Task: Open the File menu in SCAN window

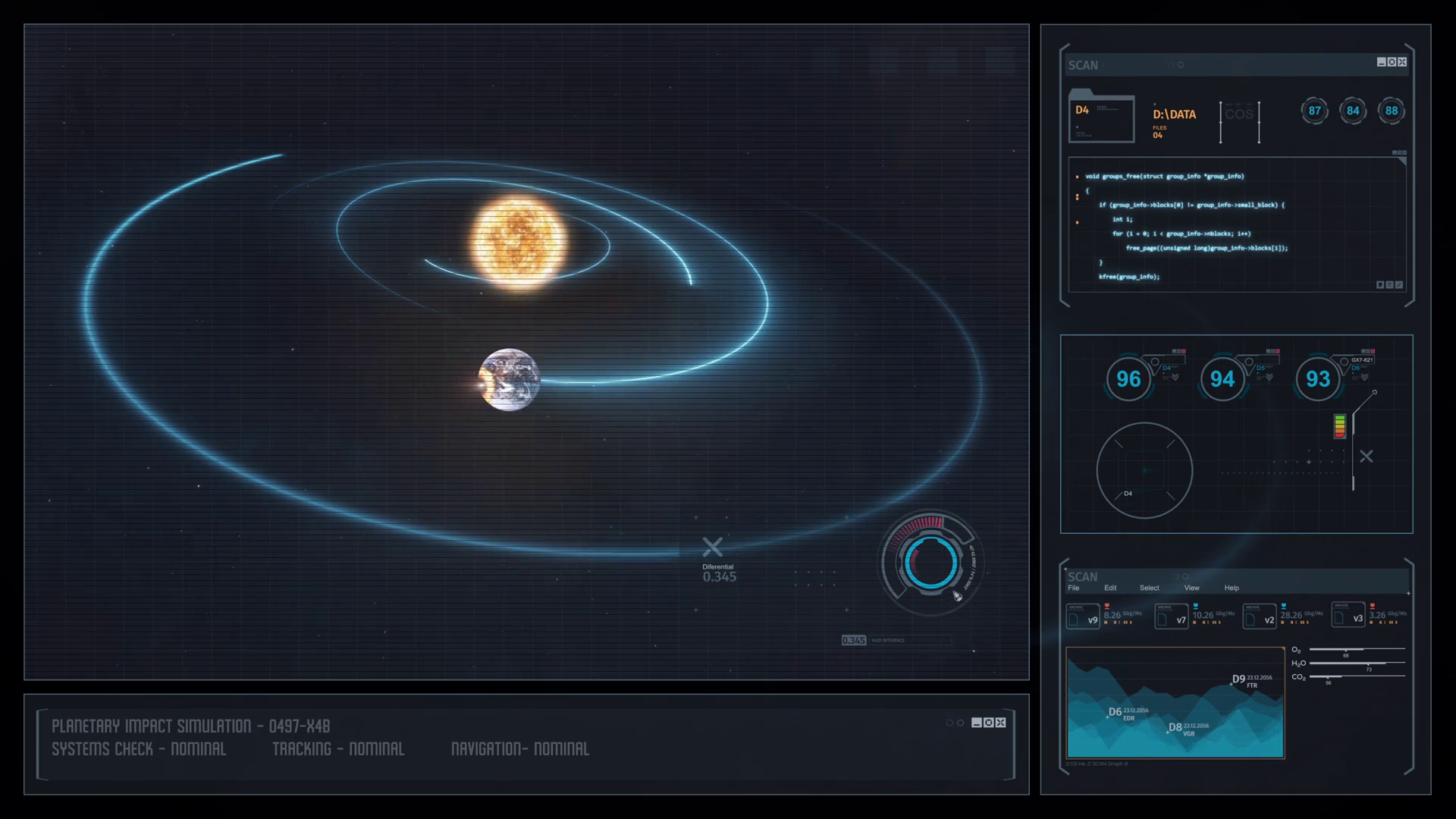Action: point(1073,588)
